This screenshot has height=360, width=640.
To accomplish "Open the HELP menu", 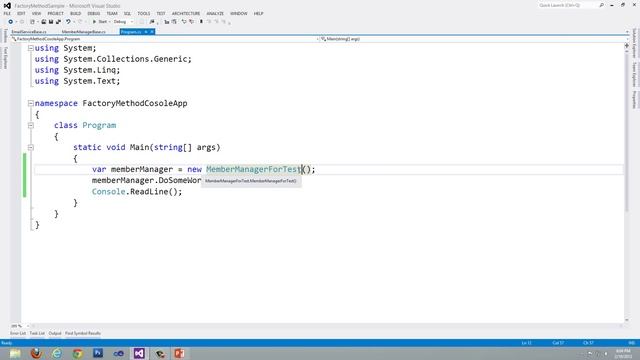I will (x=258, y=13).
